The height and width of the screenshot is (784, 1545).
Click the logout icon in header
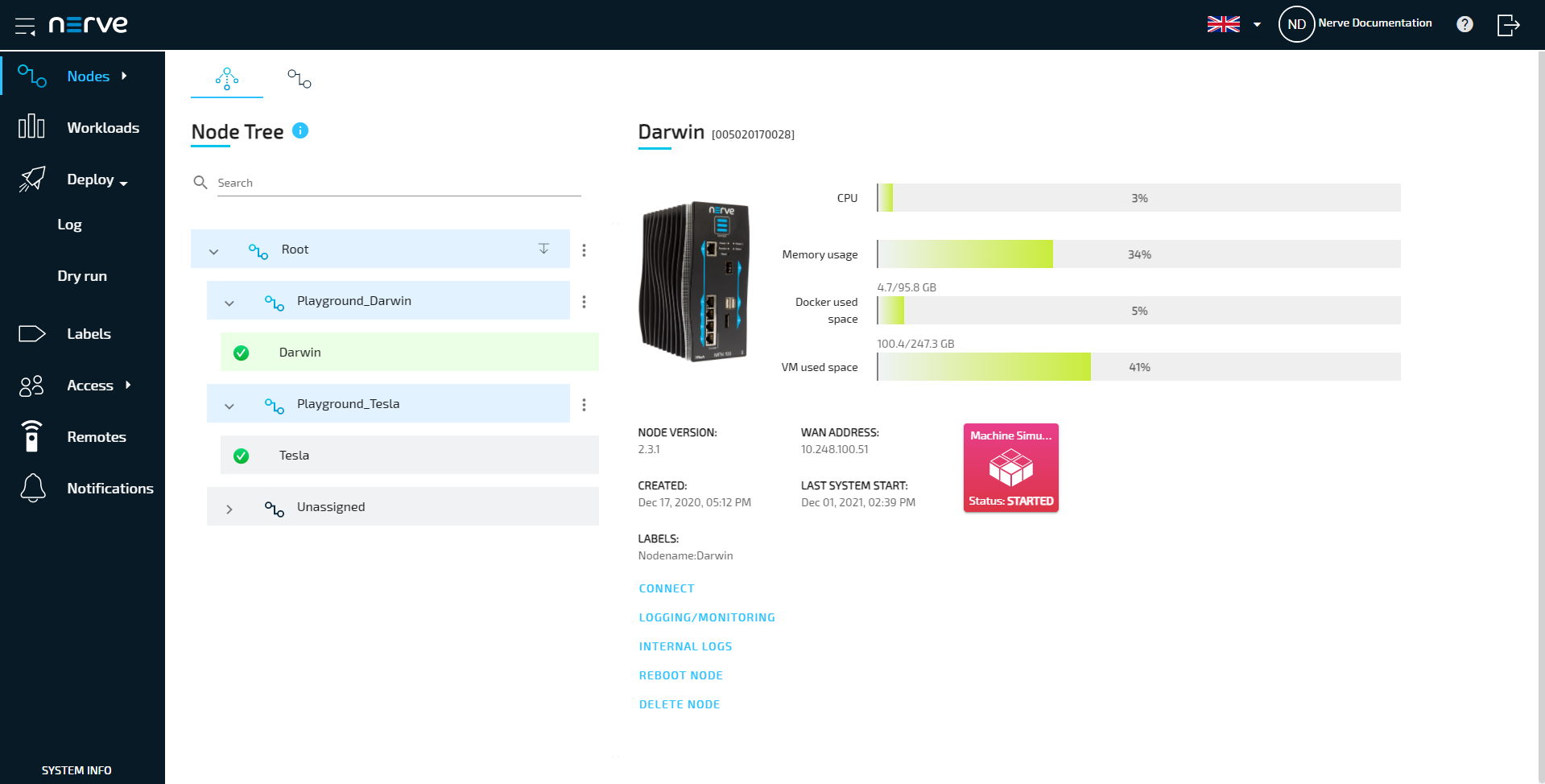tap(1508, 25)
